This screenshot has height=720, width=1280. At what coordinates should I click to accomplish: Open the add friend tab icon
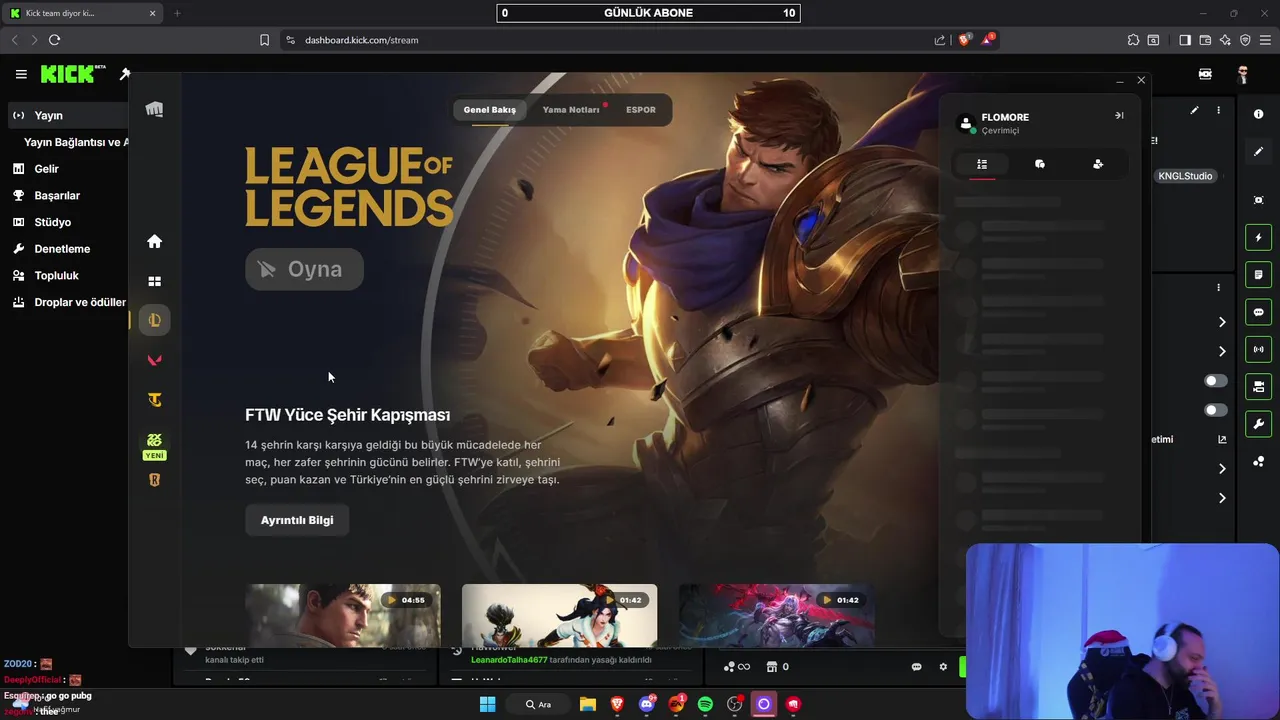coord(1098,164)
